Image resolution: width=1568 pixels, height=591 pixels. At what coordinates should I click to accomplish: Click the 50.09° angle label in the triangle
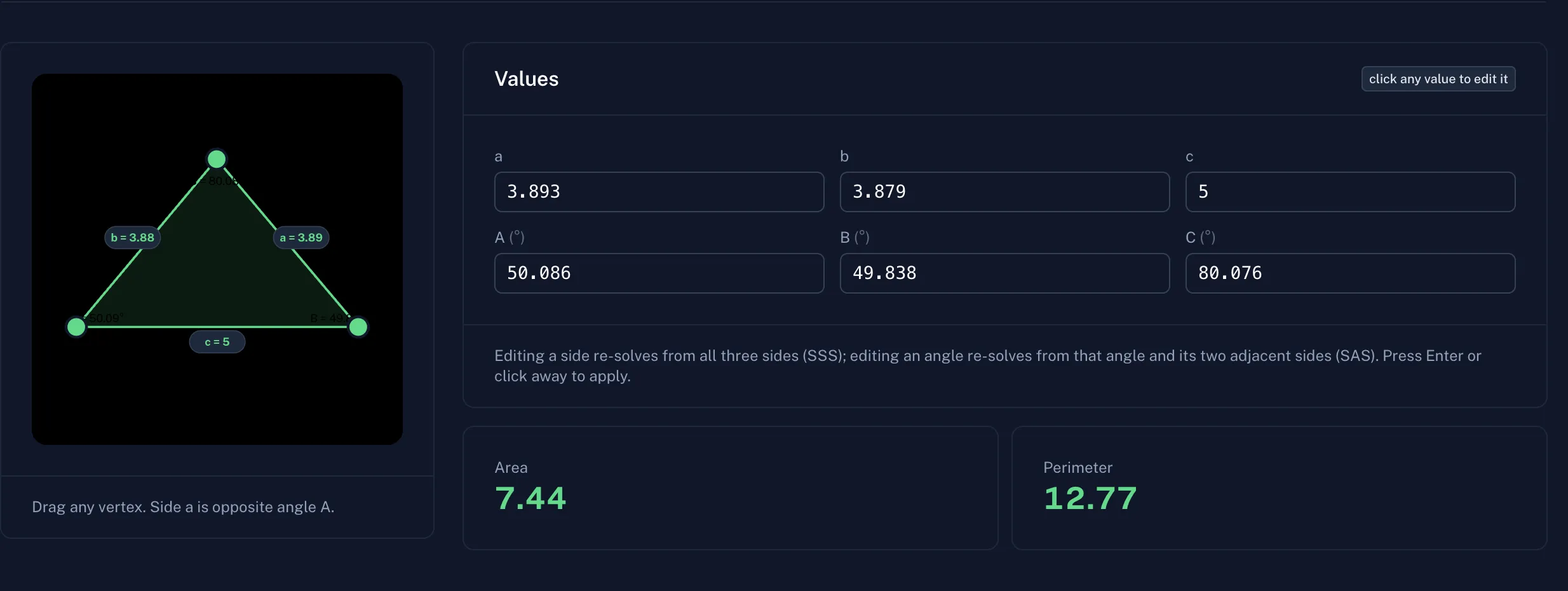point(105,318)
